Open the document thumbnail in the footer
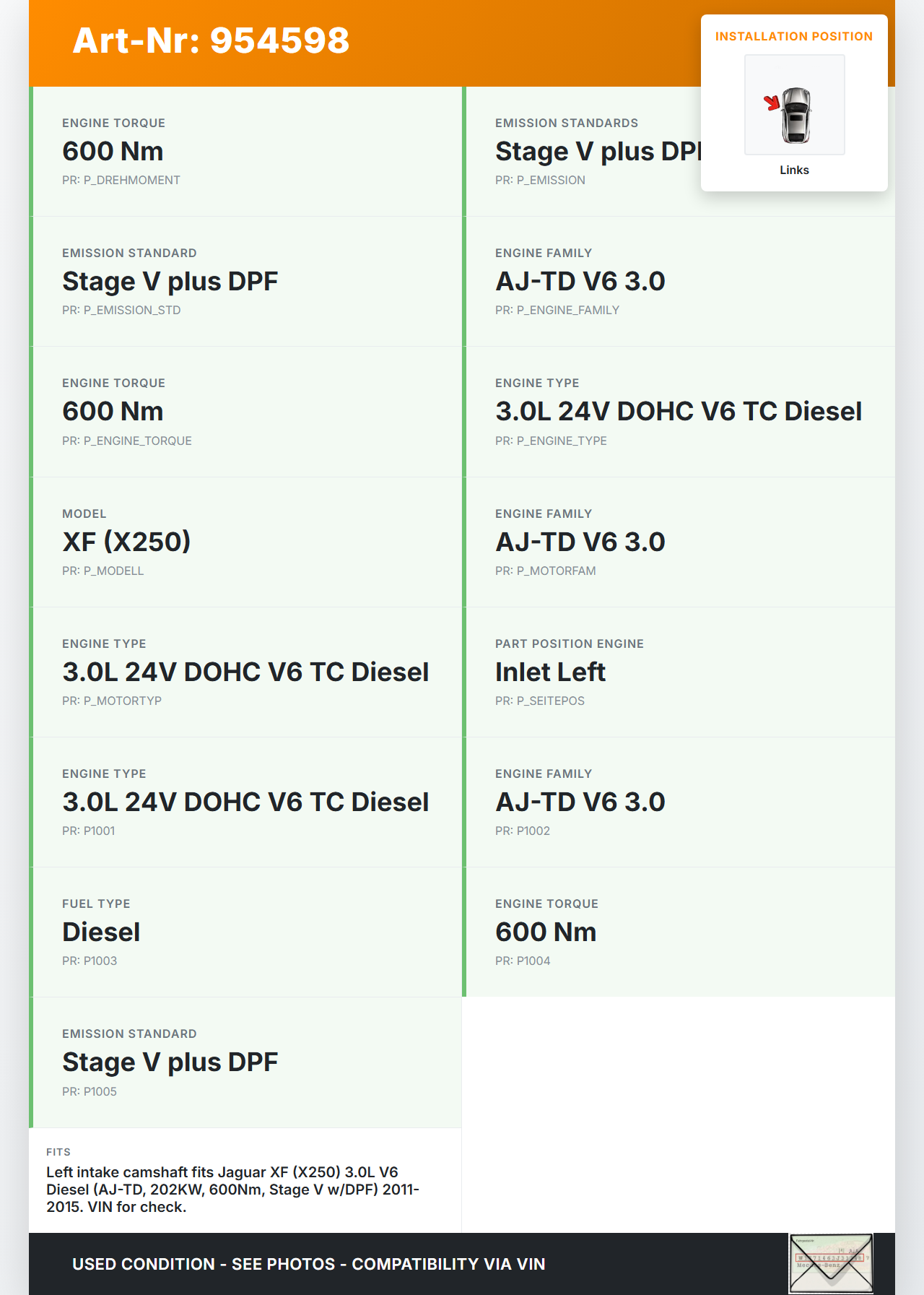This screenshot has width=924, height=1295. click(830, 1262)
